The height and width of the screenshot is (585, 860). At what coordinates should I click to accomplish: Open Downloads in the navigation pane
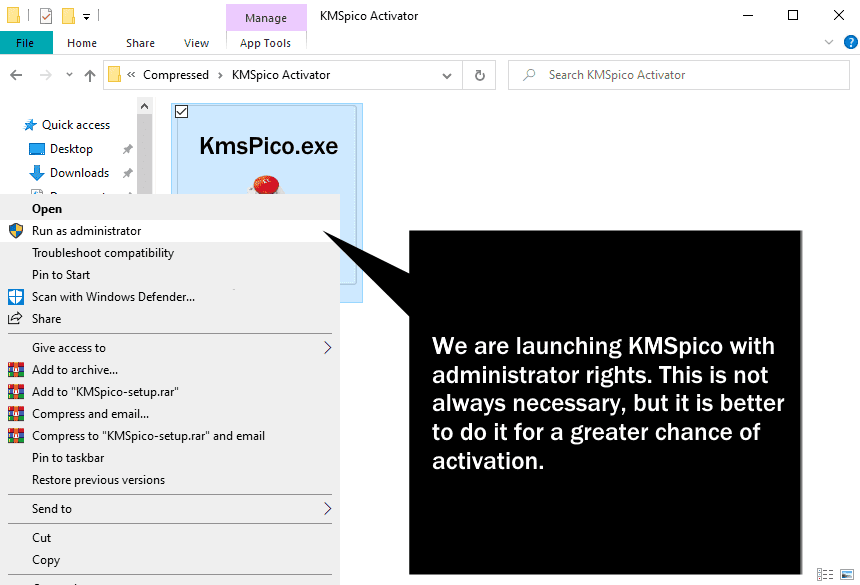80,173
